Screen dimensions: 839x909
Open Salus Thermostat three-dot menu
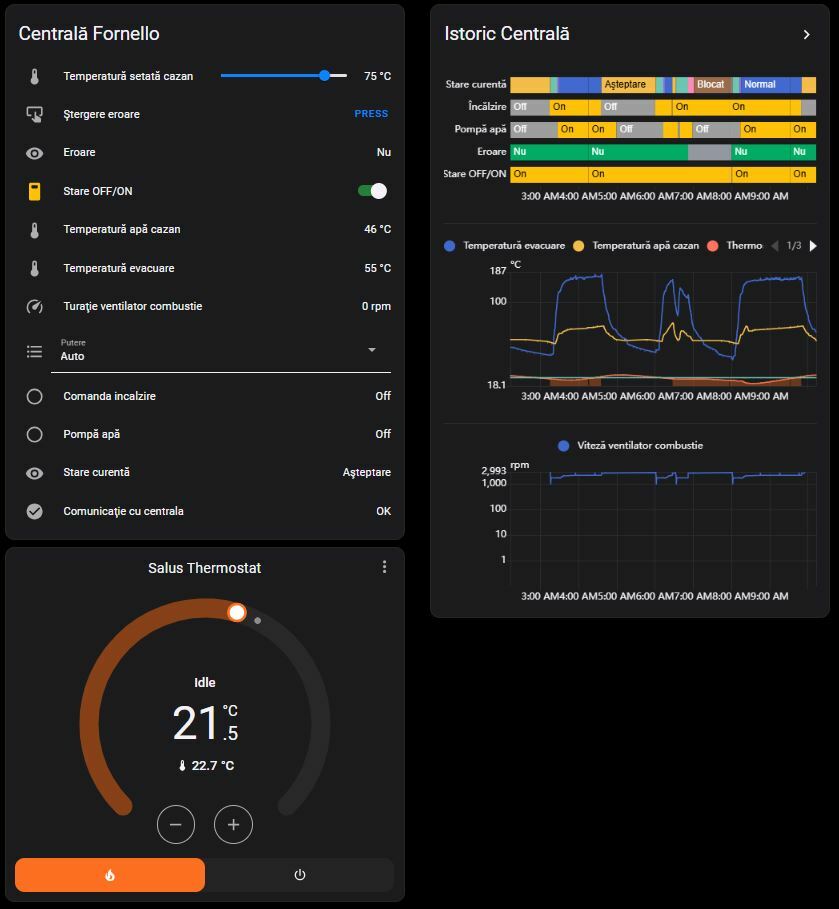click(x=384, y=567)
